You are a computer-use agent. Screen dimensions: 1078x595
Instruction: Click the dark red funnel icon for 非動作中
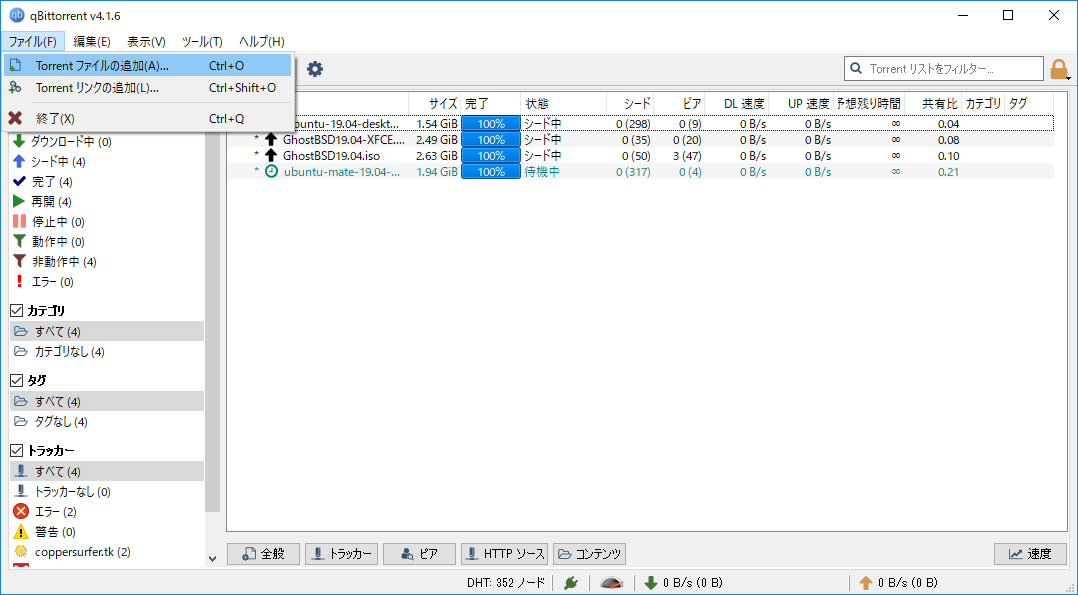tap(19, 261)
